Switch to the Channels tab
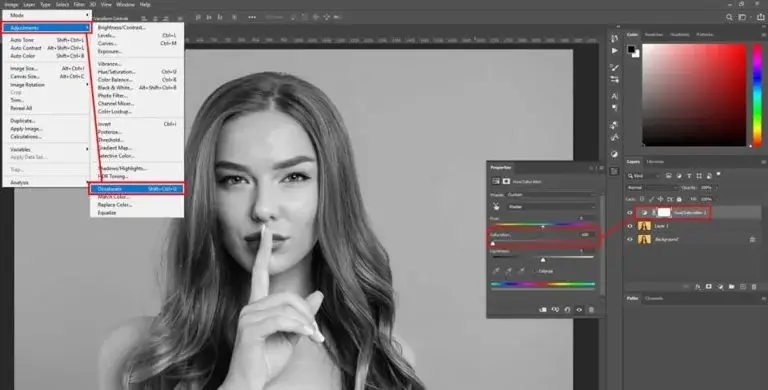Image resolution: width=768 pixels, height=390 pixels. click(x=654, y=298)
